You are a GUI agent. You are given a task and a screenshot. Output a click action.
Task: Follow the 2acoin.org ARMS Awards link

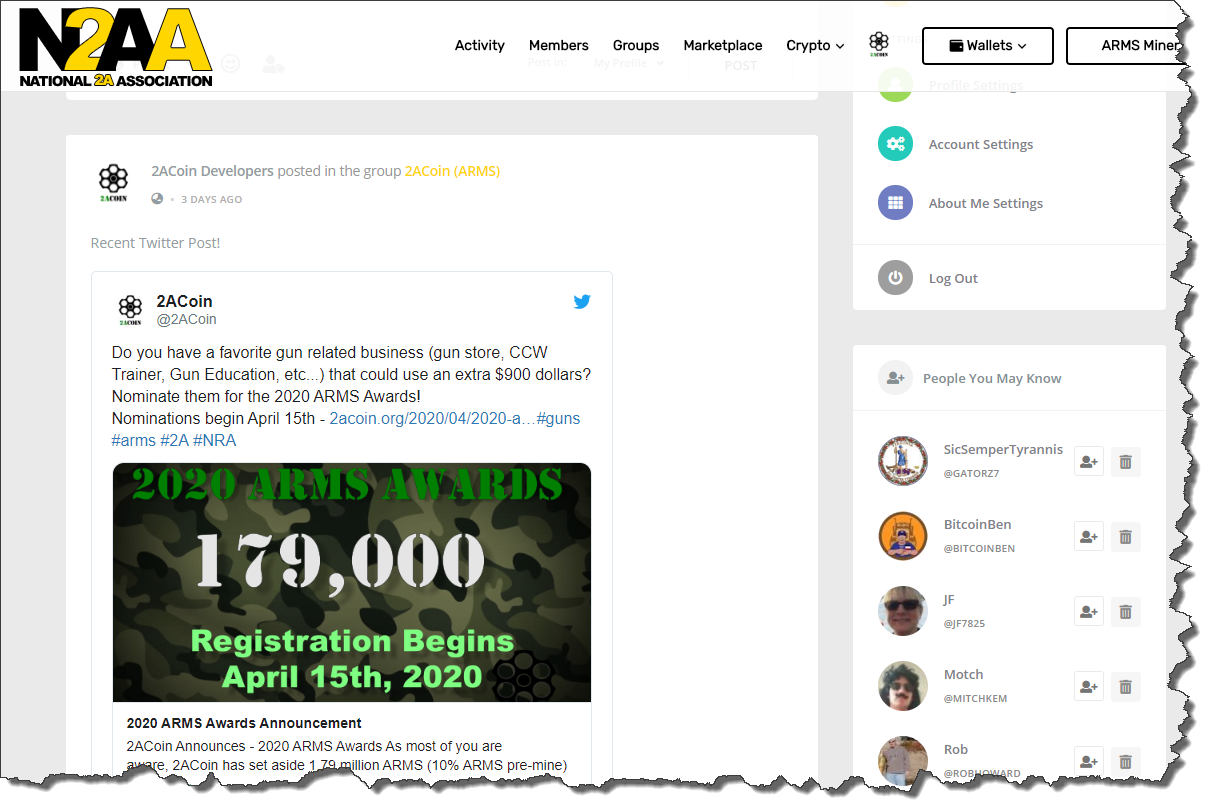click(x=433, y=418)
